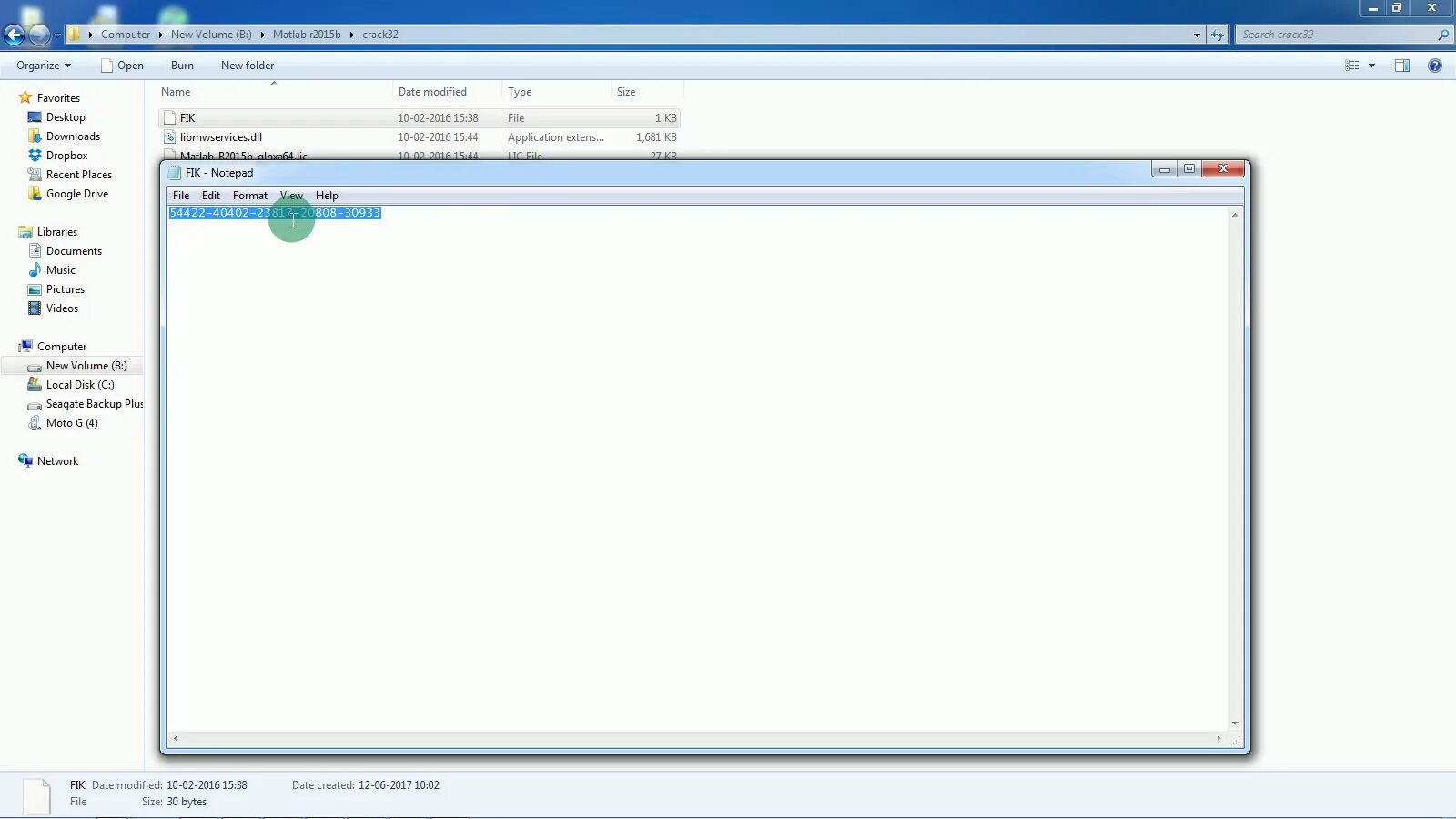
Task: Open Dropbox in the Favorites list
Action: coord(66,156)
